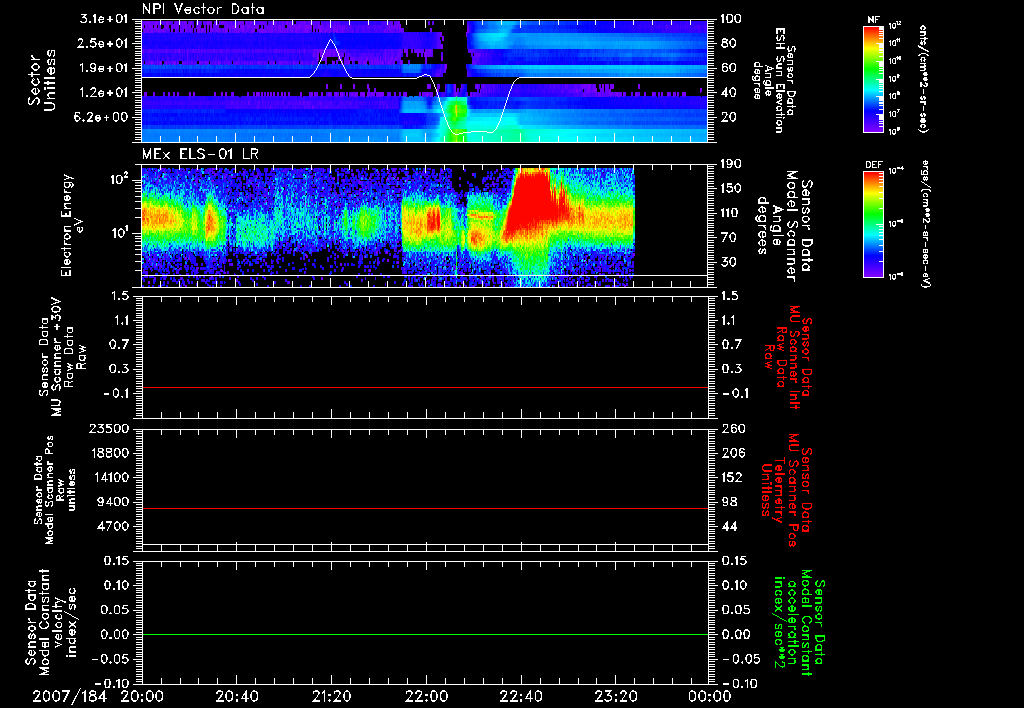
Task: Click the 44 telemetry tick label
Action: pyautogui.click(x=729, y=526)
